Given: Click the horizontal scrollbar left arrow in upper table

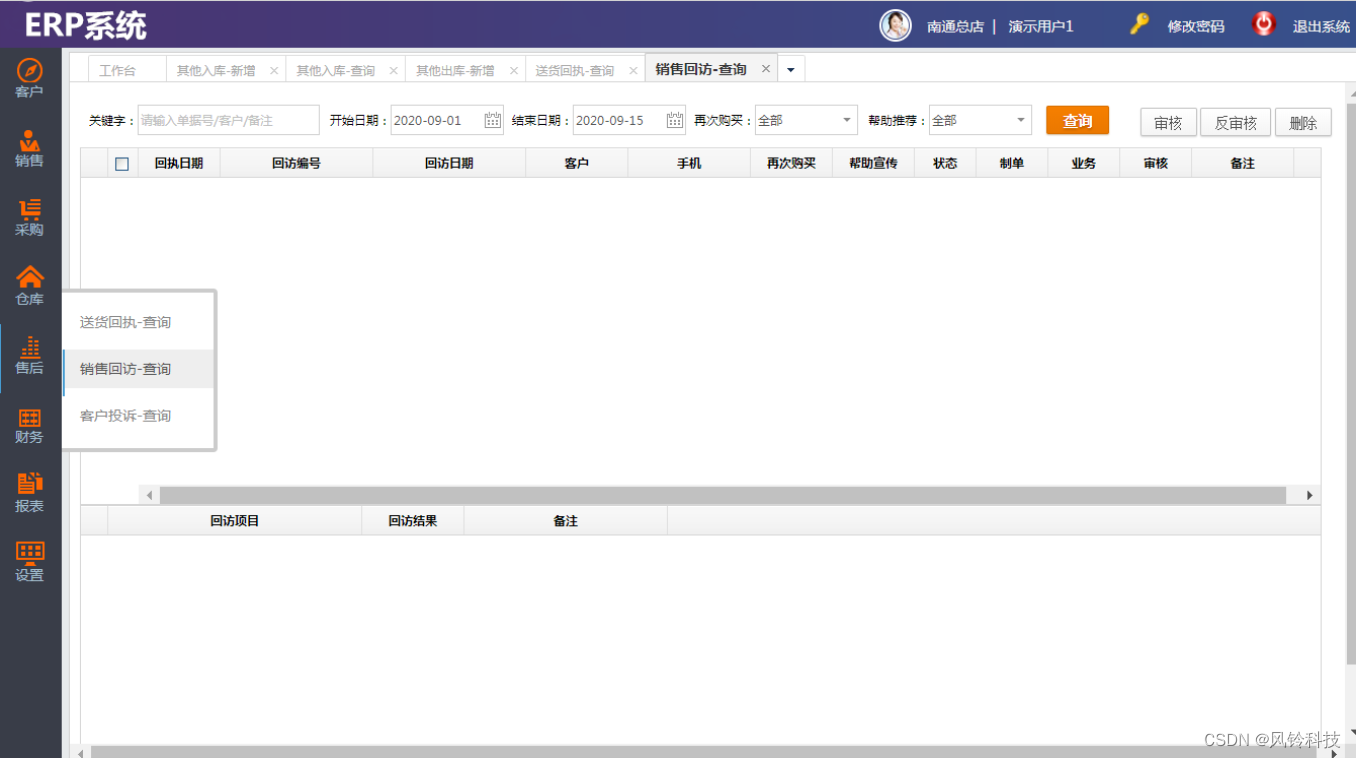Looking at the screenshot, I should pyautogui.click(x=150, y=495).
